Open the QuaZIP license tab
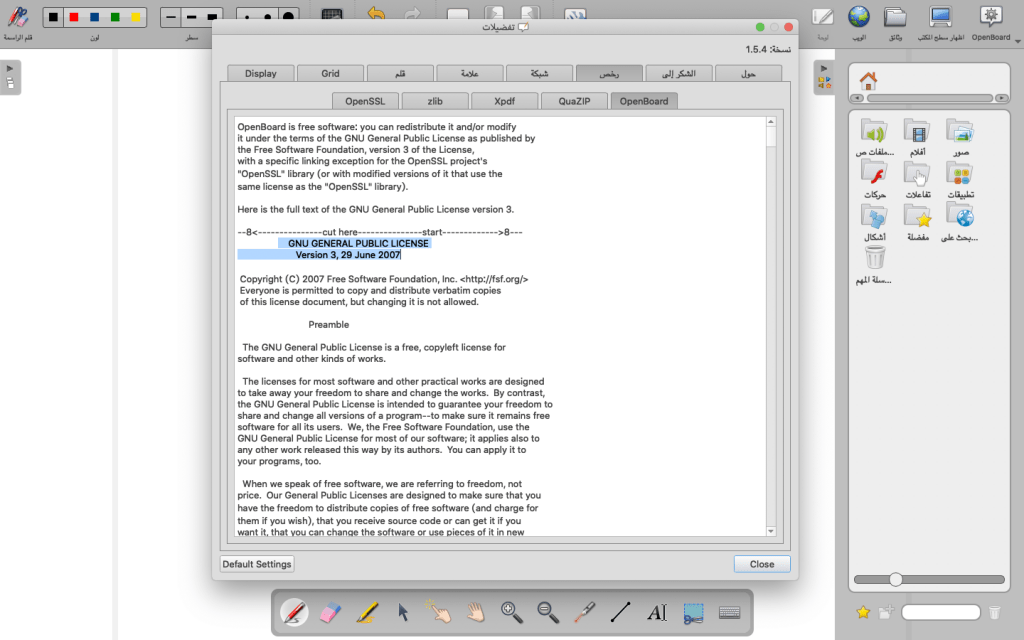The height and width of the screenshot is (640, 1024). (x=573, y=101)
